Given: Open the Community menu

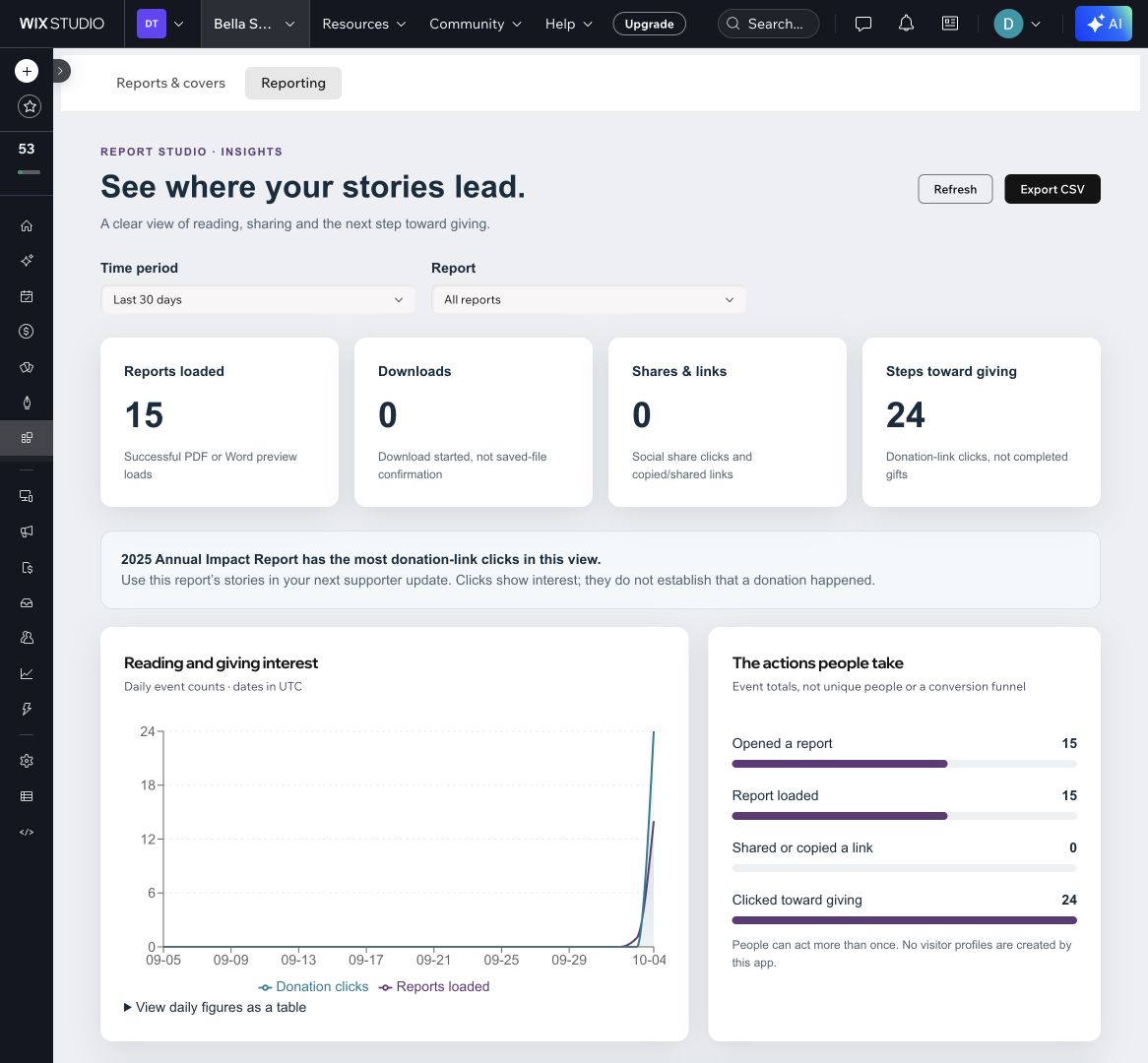Looking at the screenshot, I should pyautogui.click(x=476, y=24).
